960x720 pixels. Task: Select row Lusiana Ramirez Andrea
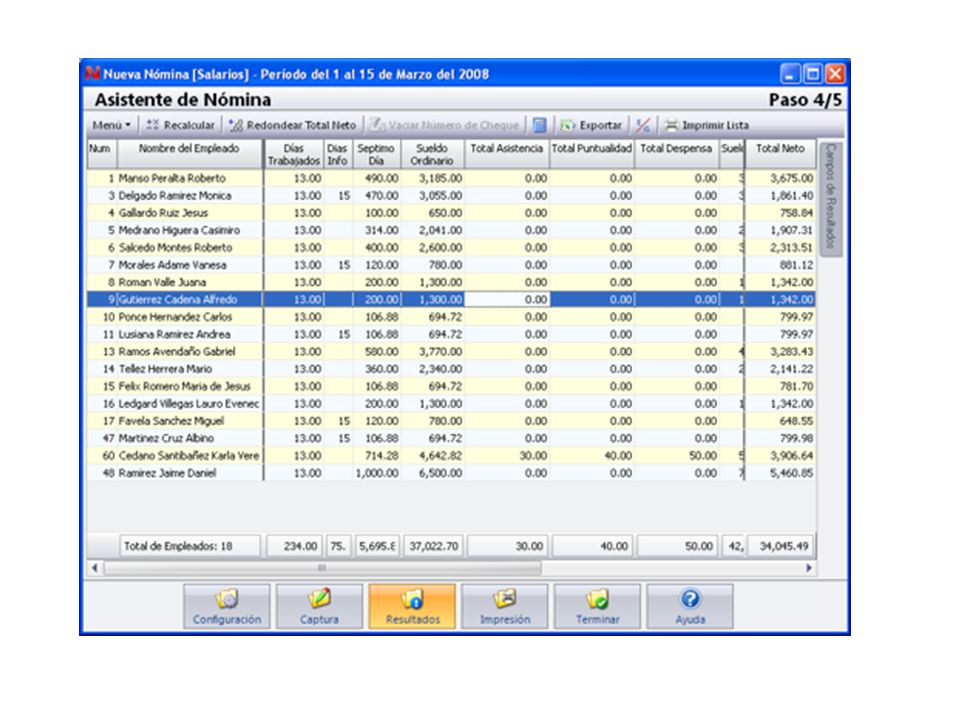tap(451, 334)
